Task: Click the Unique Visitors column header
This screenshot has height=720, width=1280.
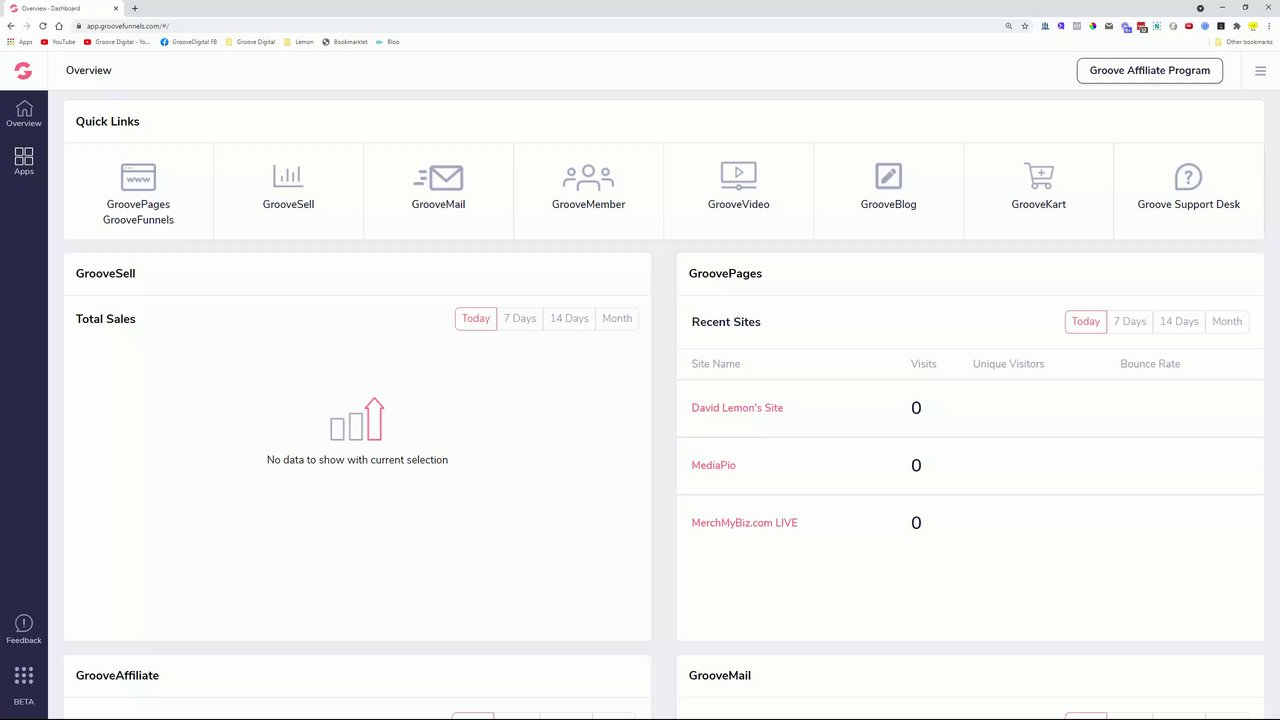Action: click(x=1008, y=364)
